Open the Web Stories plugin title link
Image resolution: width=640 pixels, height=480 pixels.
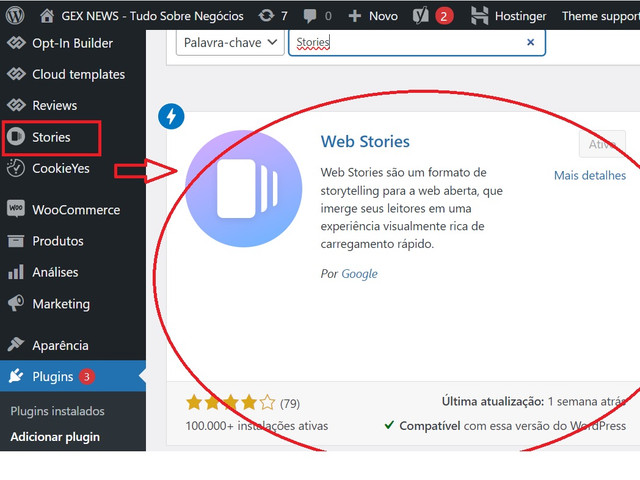click(365, 142)
